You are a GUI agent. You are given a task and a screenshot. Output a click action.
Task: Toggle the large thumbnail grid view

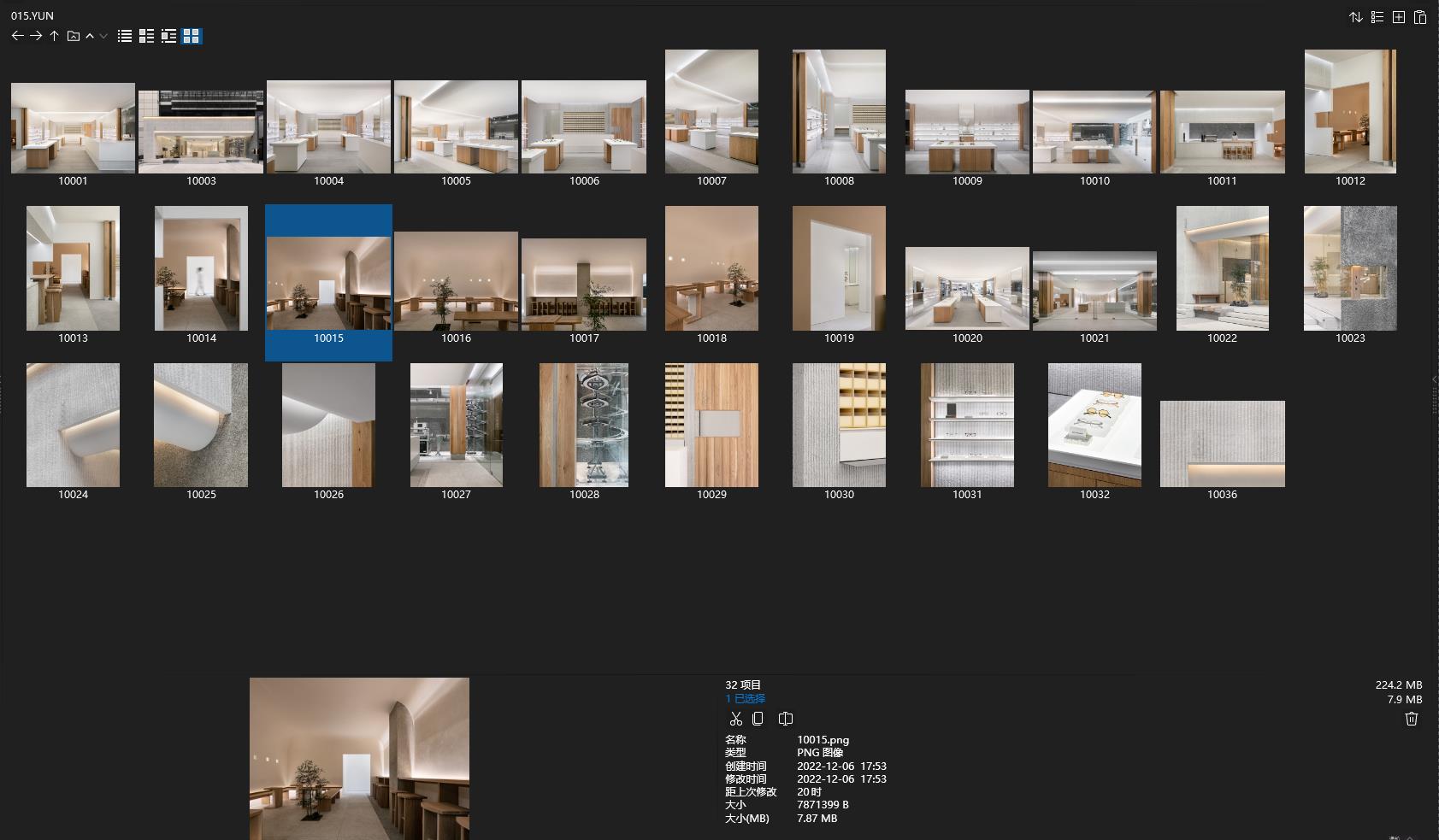[192, 36]
